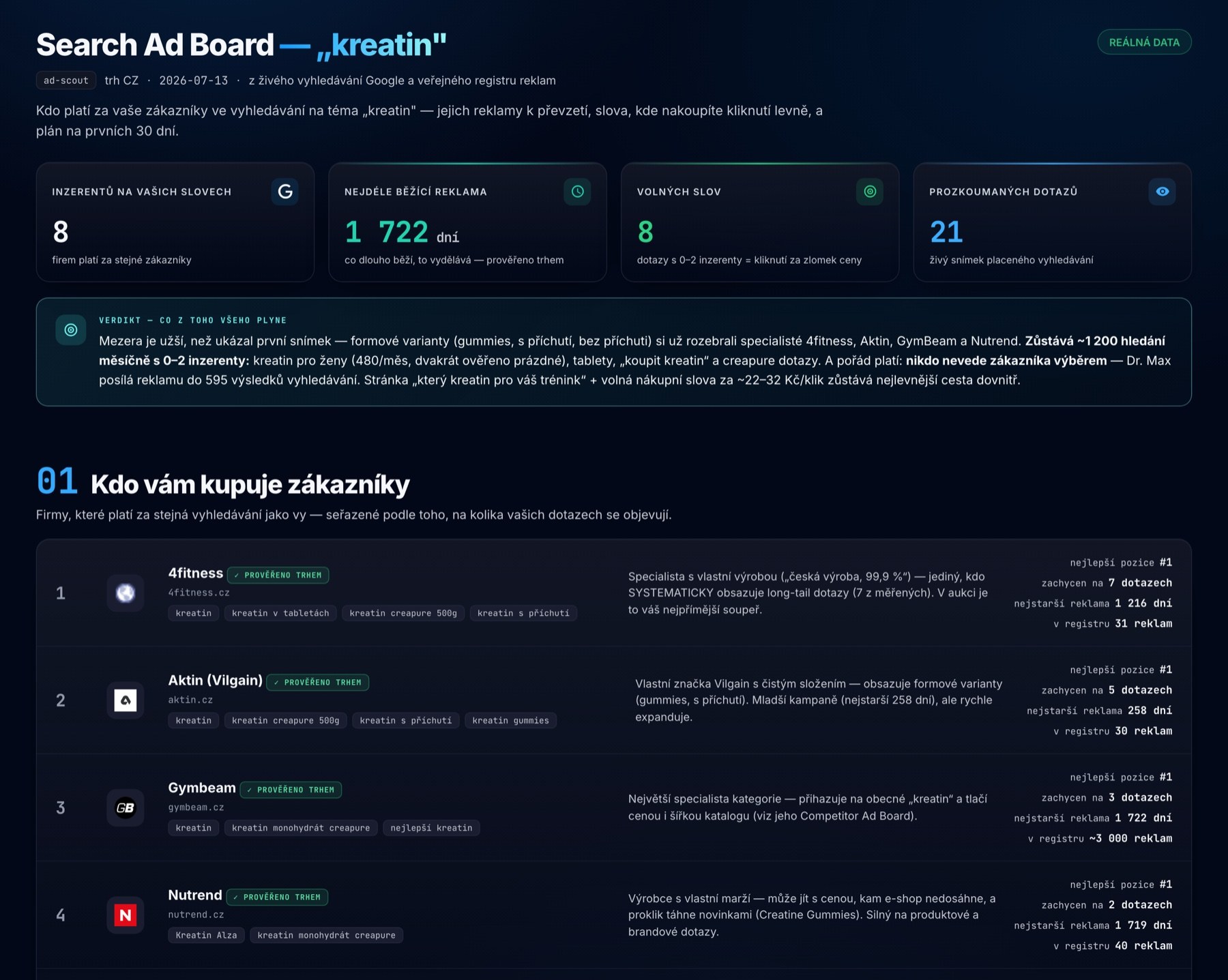Image resolution: width=1228 pixels, height=980 pixels.
Task: Click 'v registru 31 reklam' text
Action: point(1113,623)
